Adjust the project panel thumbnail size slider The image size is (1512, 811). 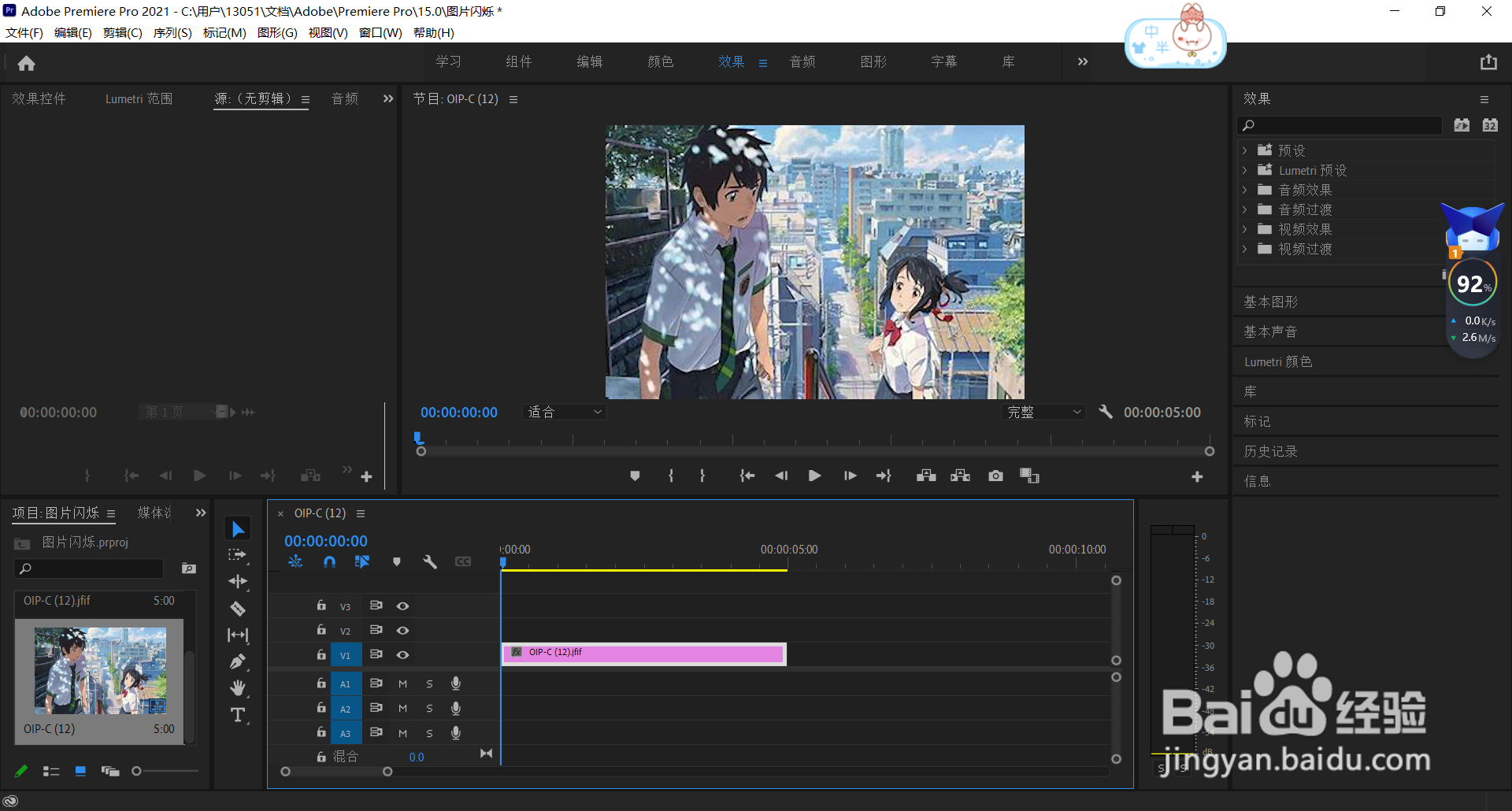137,772
